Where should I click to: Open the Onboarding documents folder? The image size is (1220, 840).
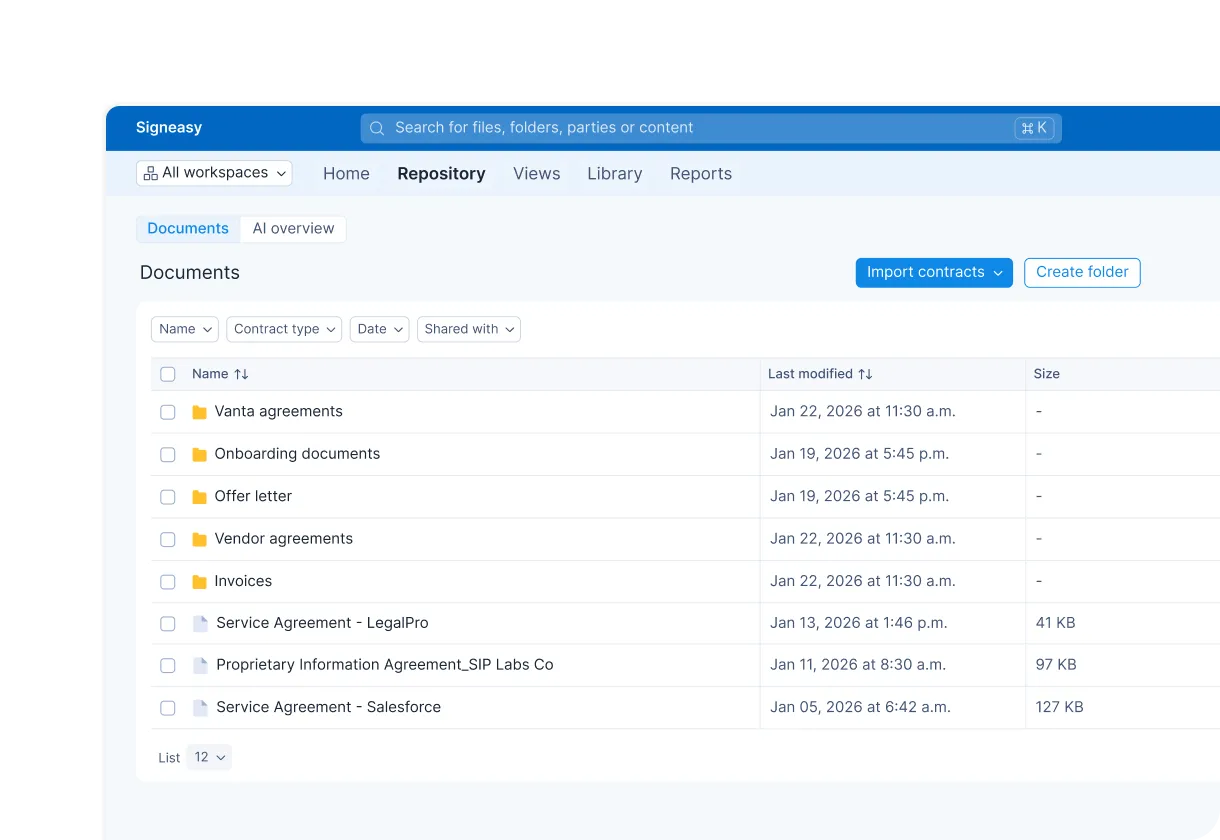click(x=297, y=453)
